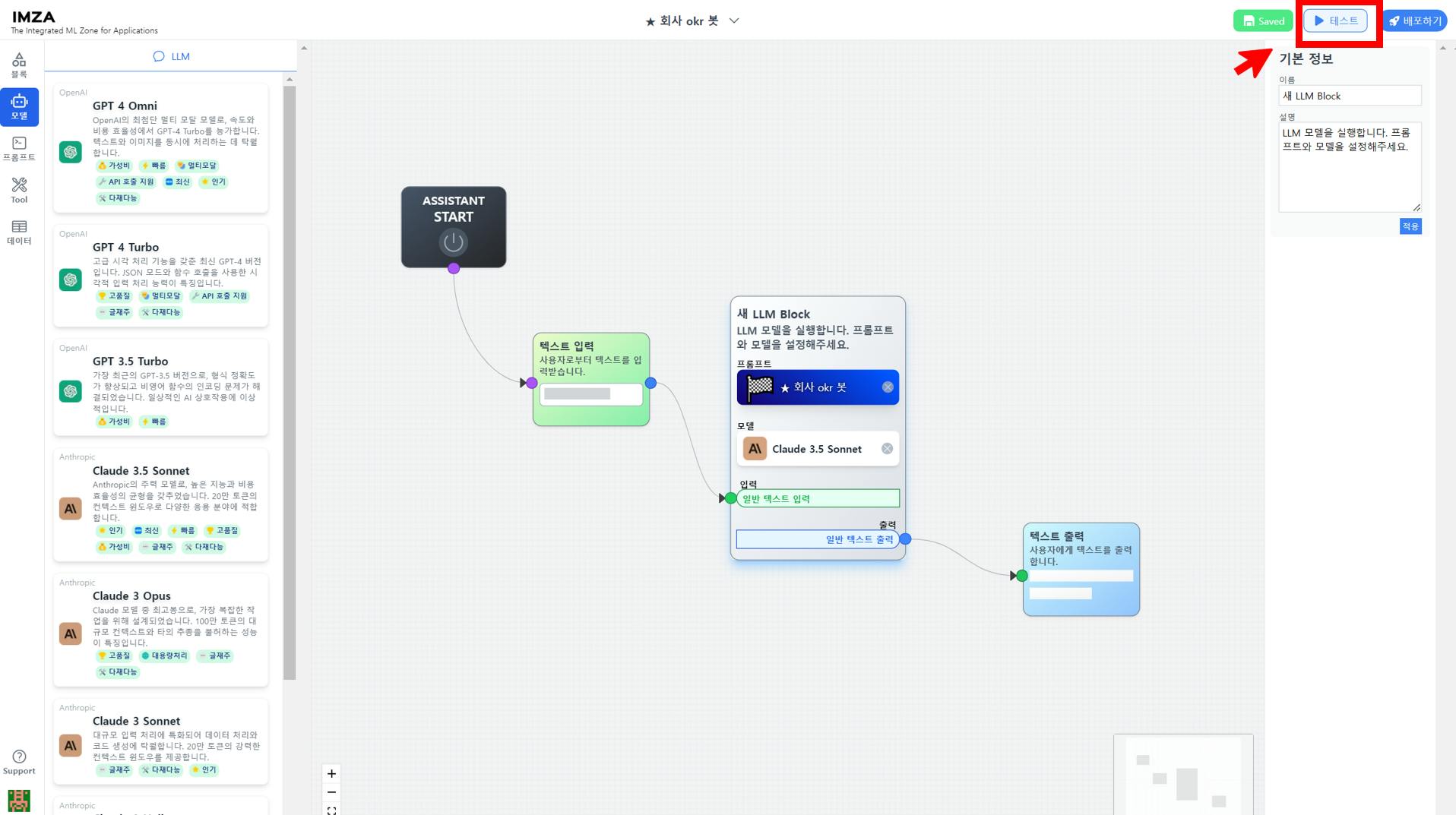Select the 새 LLM Block node title
1456x815 pixels.
pos(773,314)
